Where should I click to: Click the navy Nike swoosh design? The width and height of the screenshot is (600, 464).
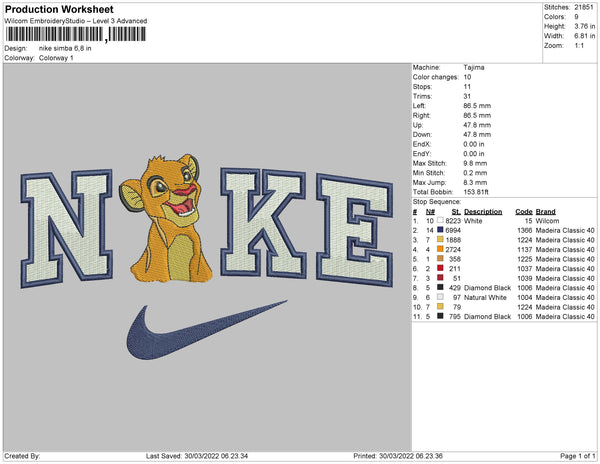point(207,330)
